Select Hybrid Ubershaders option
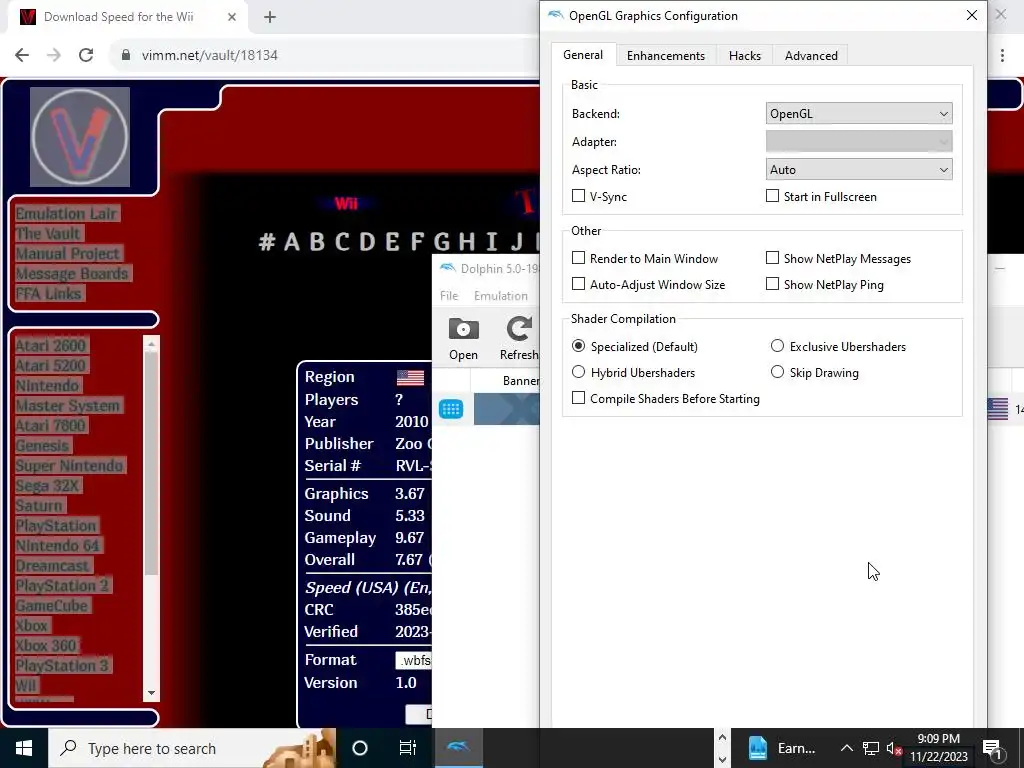The image size is (1024, 768). tap(578, 372)
